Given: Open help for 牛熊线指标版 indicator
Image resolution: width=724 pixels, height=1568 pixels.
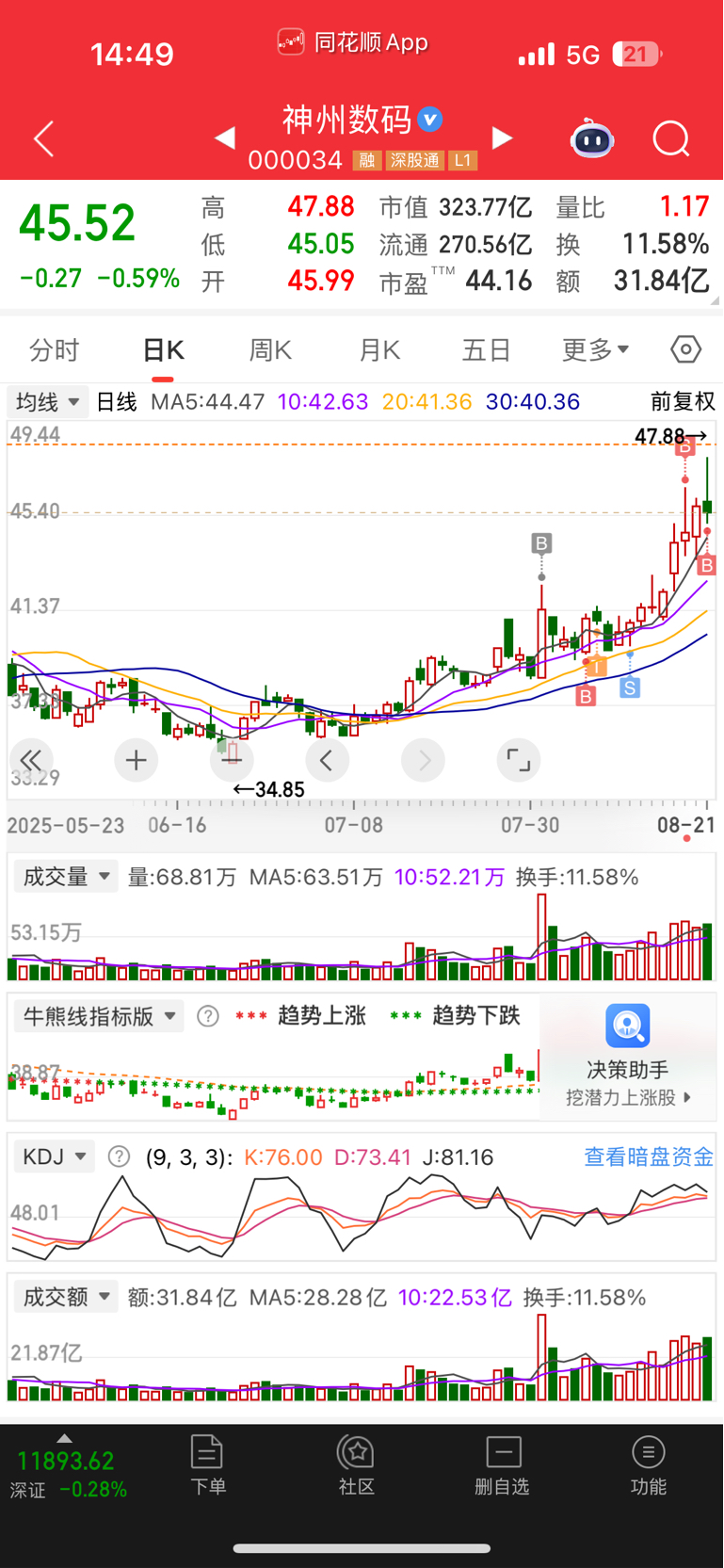Looking at the screenshot, I should 208,1016.
